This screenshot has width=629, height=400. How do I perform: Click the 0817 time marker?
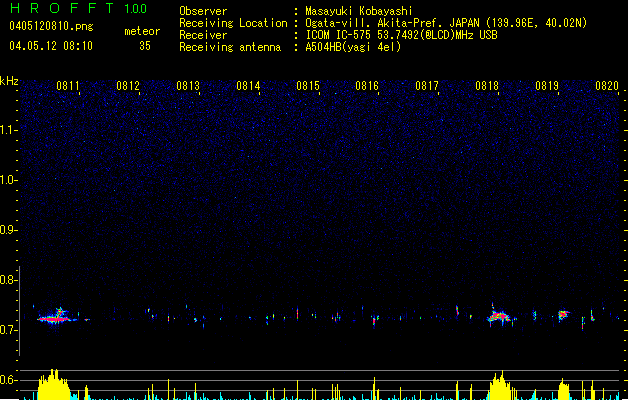(427, 86)
